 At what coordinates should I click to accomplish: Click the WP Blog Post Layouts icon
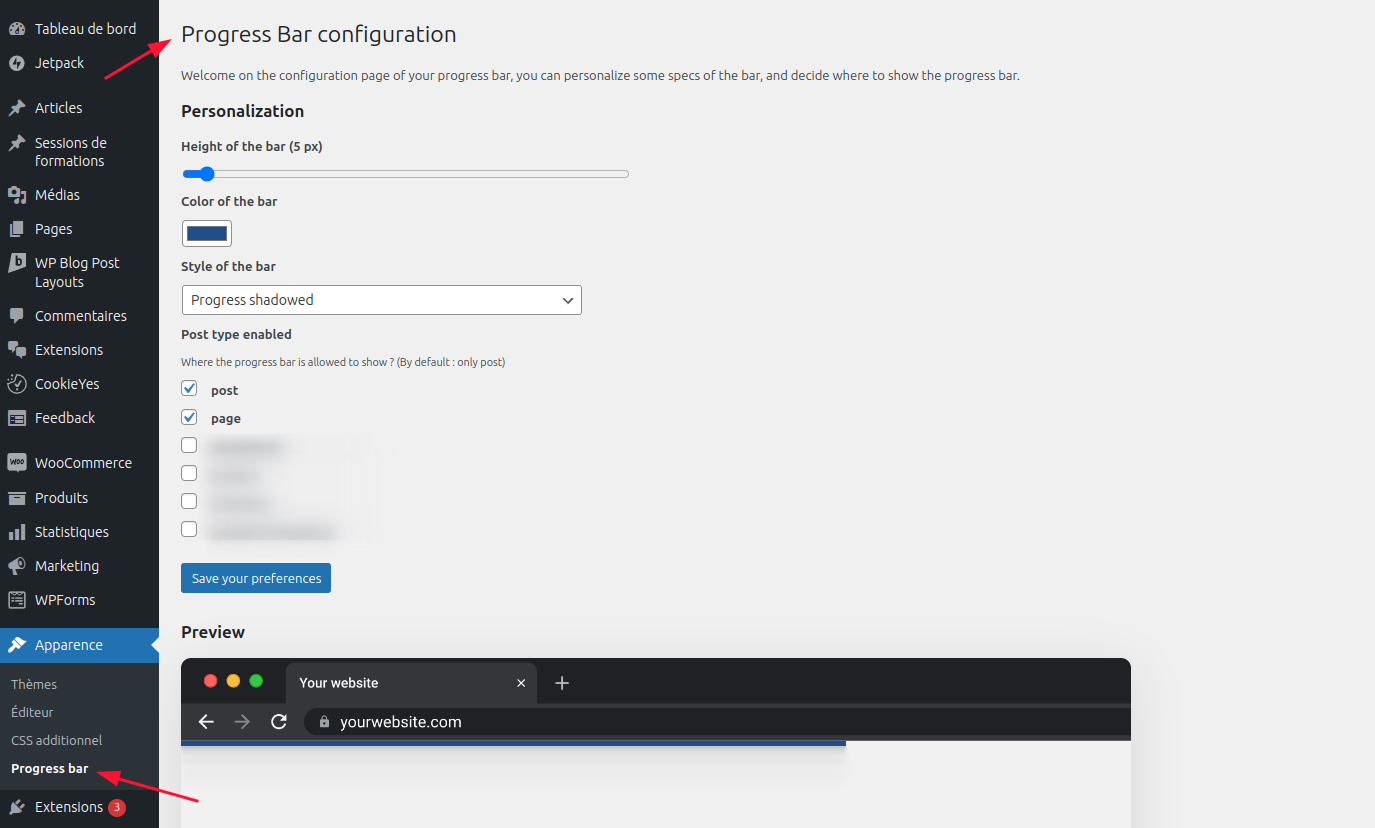16,263
